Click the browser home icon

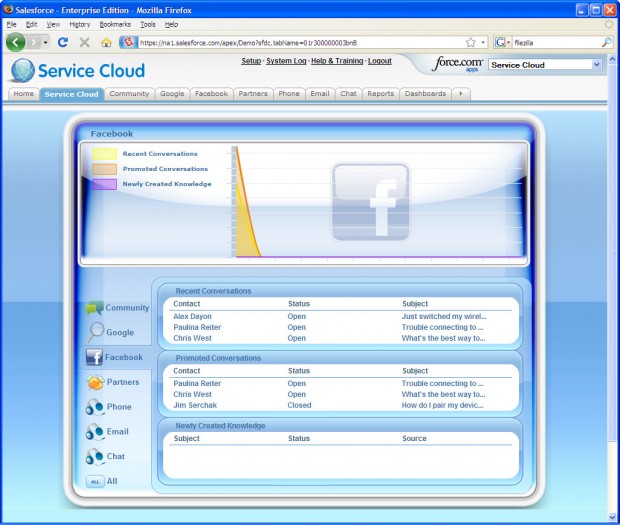(x=106, y=43)
